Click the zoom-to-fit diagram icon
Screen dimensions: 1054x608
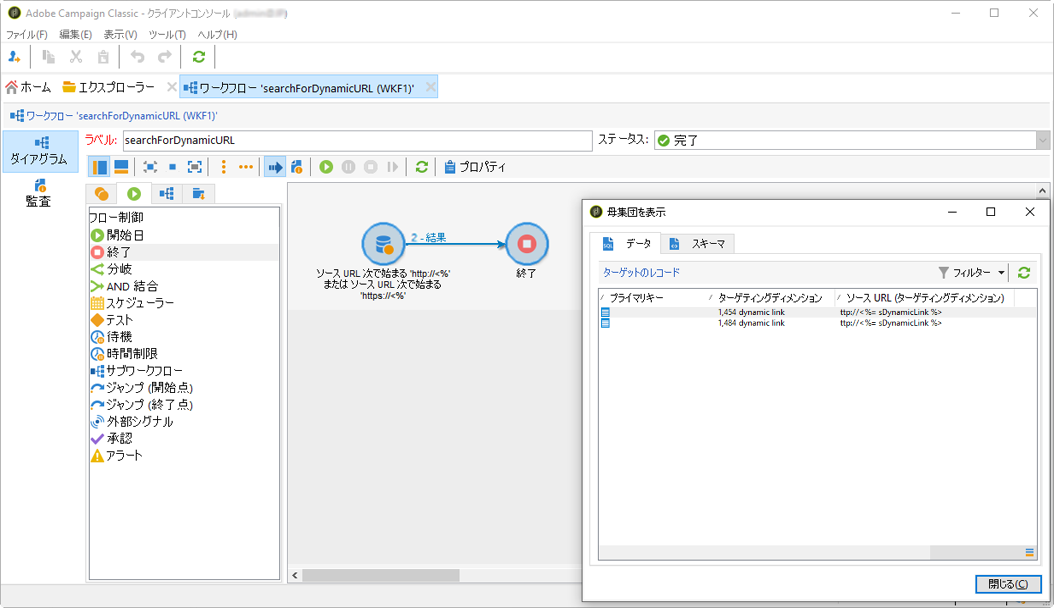coord(151,167)
